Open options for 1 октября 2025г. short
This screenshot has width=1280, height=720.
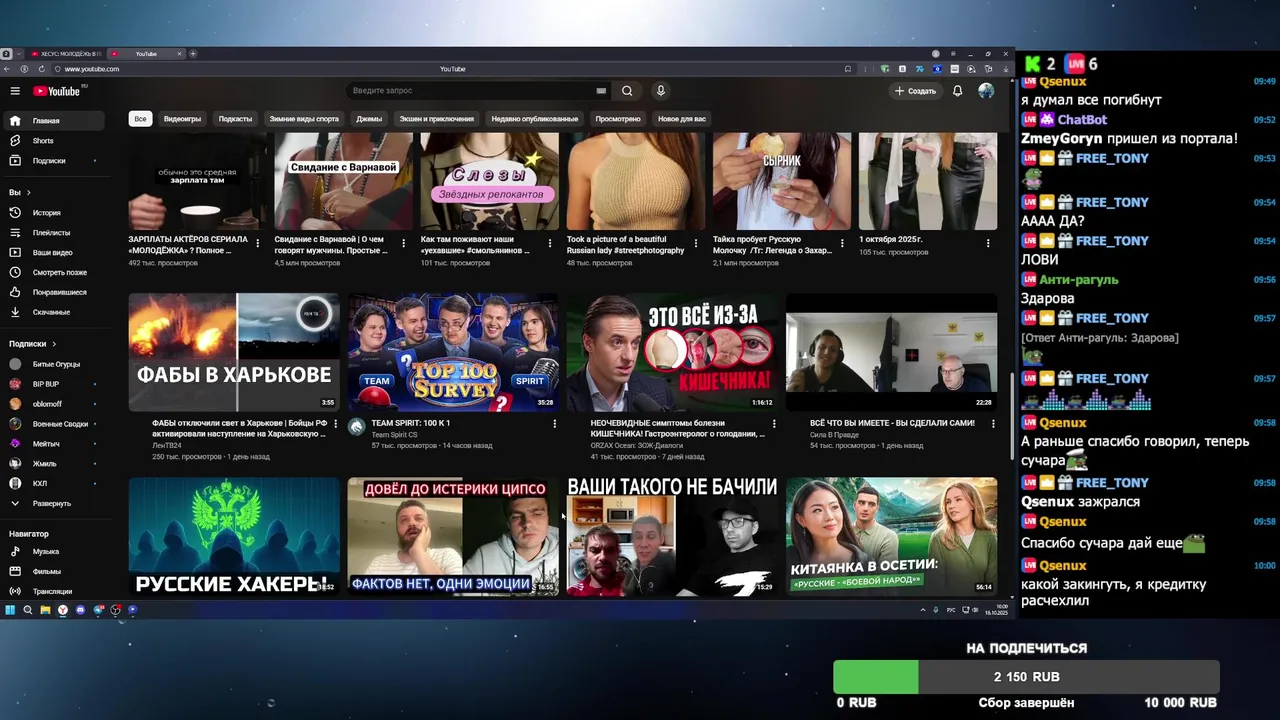click(988, 243)
